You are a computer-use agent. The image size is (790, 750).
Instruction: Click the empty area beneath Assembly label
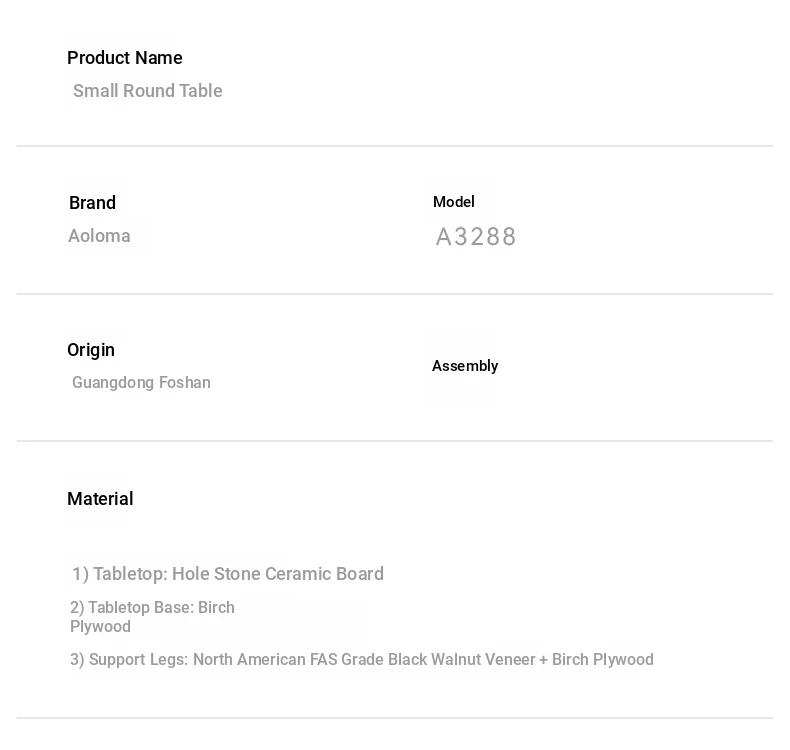[x=464, y=390]
